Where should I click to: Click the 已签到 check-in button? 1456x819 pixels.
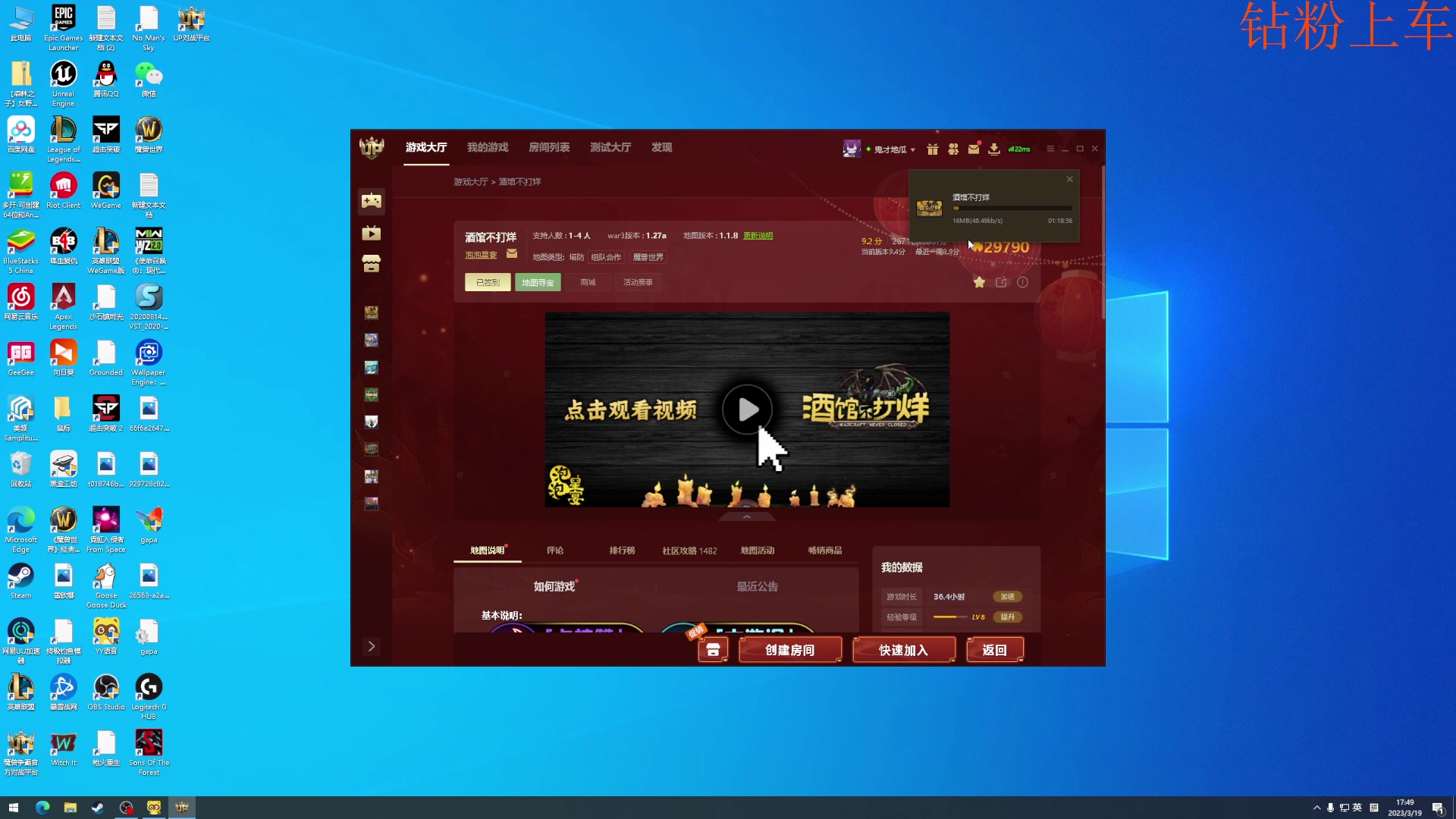pyautogui.click(x=488, y=282)
